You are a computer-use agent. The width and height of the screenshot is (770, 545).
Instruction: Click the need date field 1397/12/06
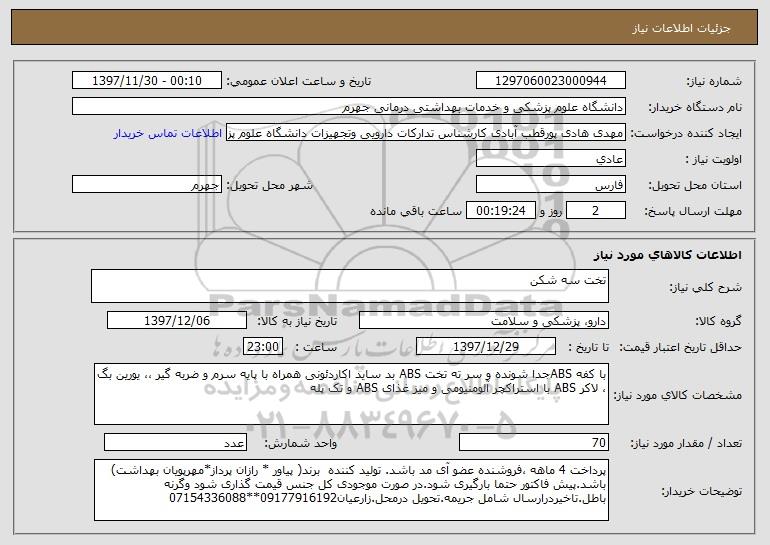pos(177,321)
